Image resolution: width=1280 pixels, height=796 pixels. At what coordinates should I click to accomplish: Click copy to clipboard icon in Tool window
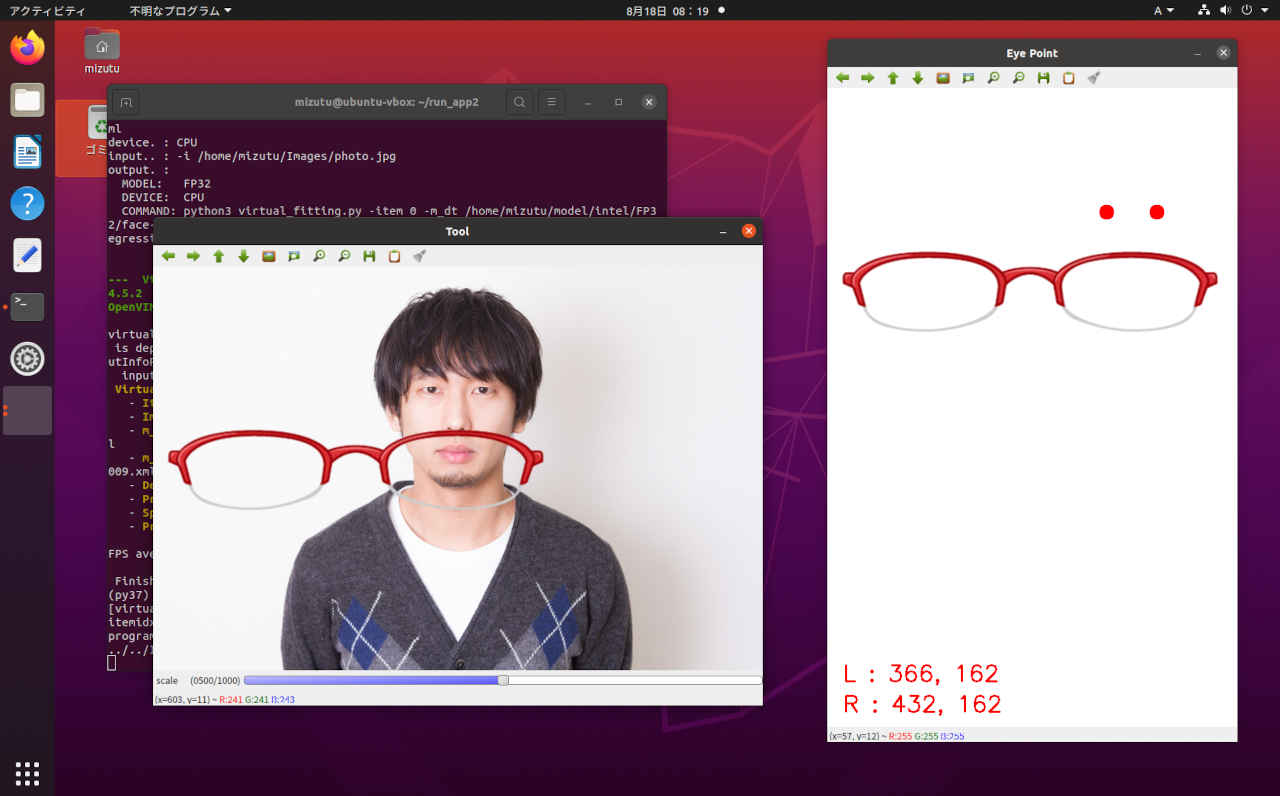pos(394,256)
